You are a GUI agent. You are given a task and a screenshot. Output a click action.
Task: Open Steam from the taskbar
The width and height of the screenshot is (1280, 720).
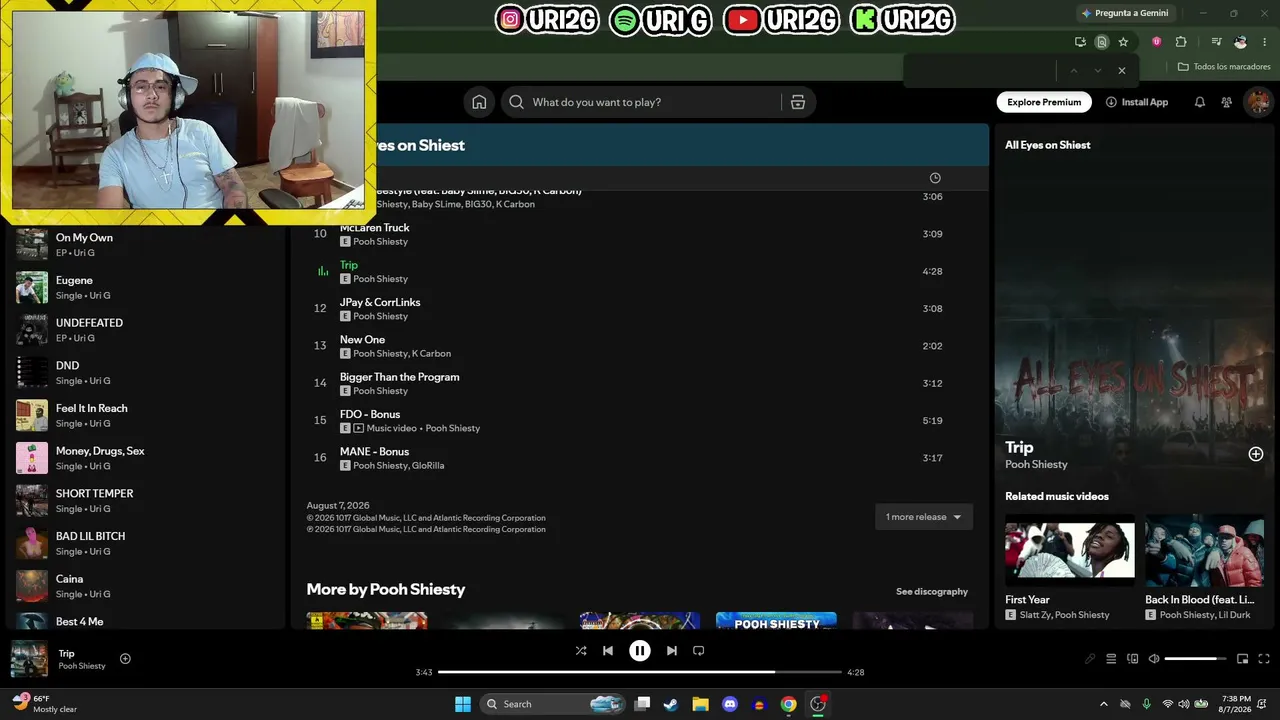point(671,704)
